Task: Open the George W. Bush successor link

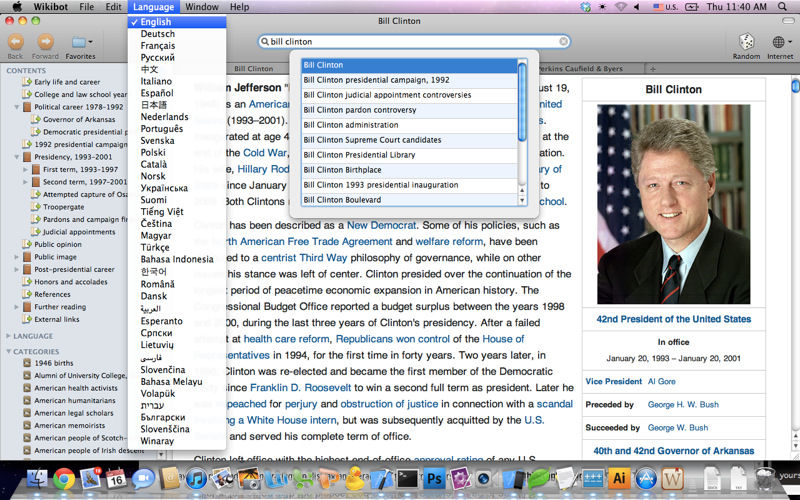Action: (678, 428)
